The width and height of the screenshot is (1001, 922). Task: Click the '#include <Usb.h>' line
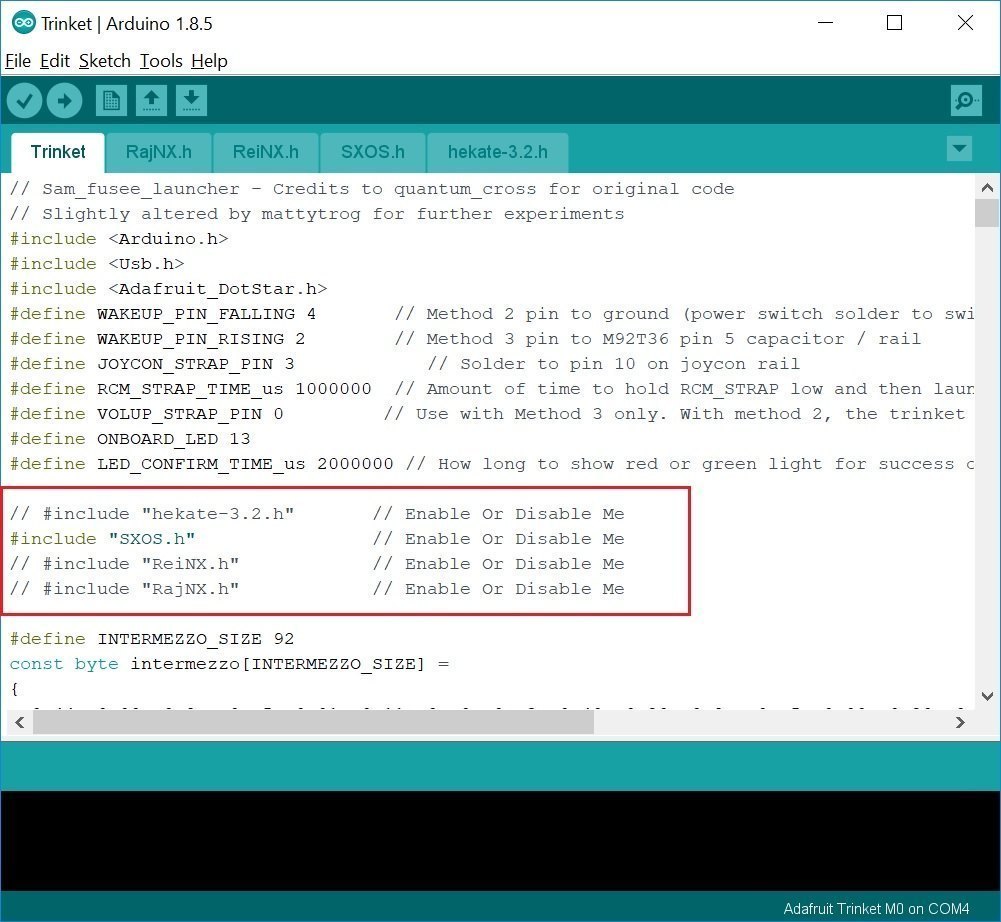pyautogui.click(x=97, y=264)
